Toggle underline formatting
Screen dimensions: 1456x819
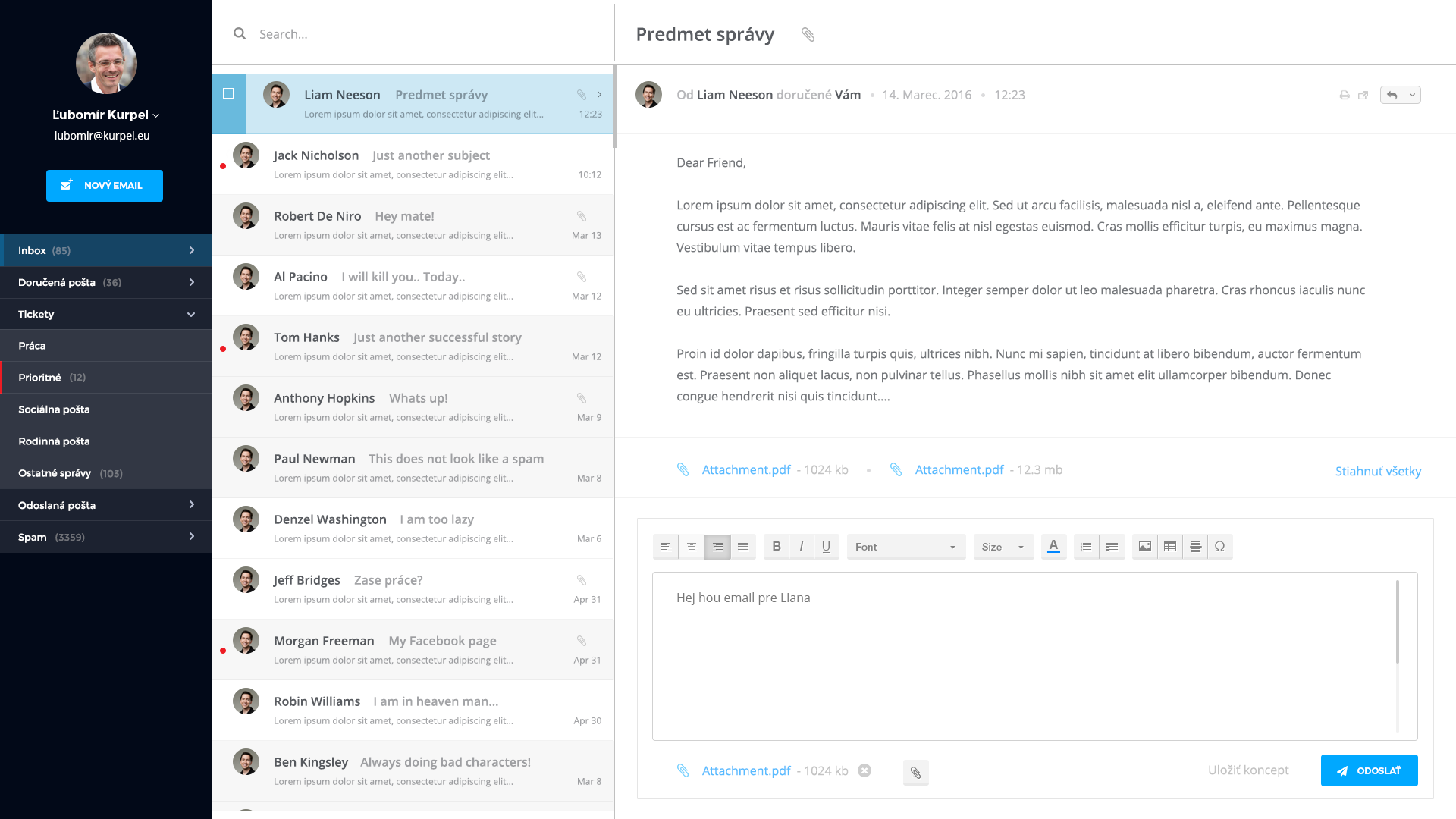coord(826,546)
